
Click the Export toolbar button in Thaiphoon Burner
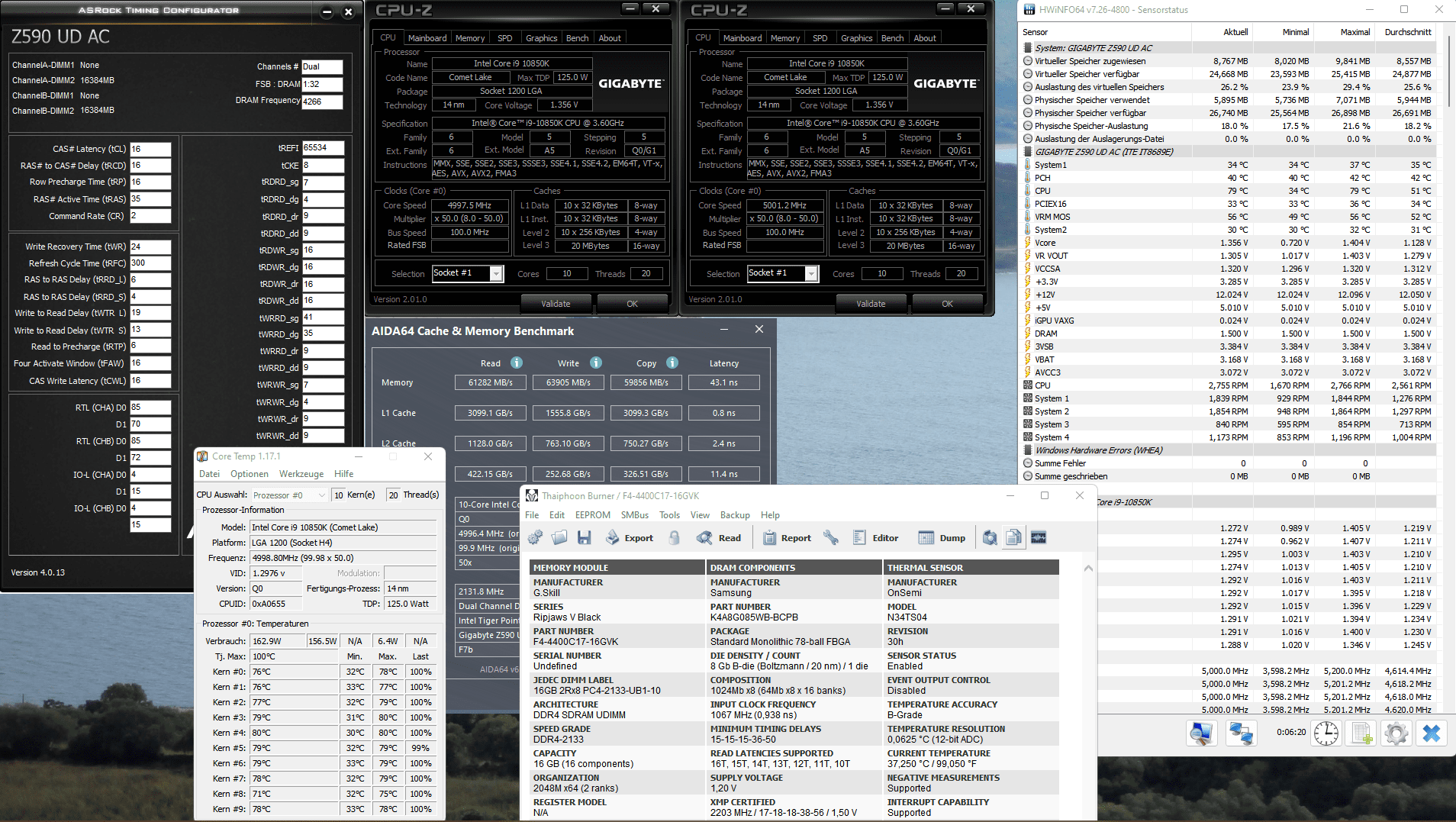[630, 537]
